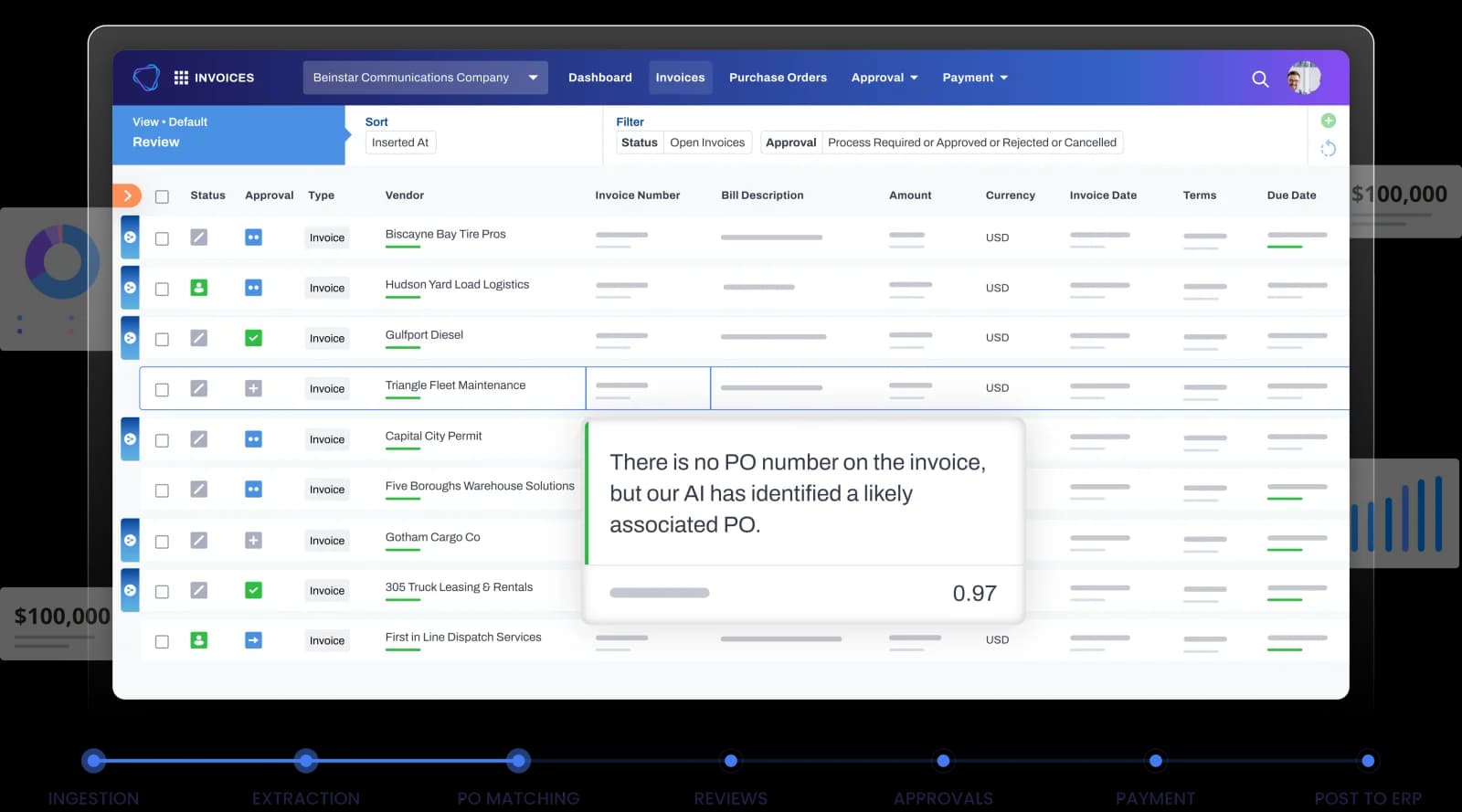Click green check approval icon for Gulfport Diesel
Screen dimensions: 1462x812
(x=253, y=338)
